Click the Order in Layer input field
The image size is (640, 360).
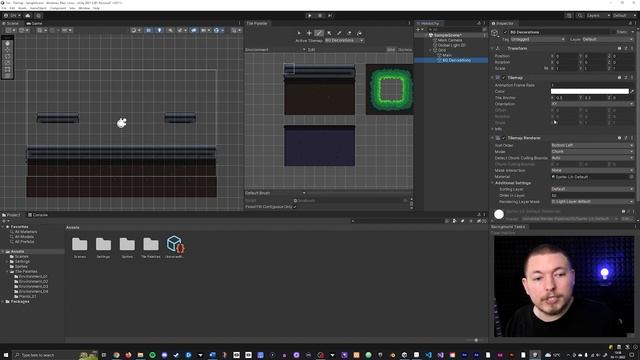pos(592,196)
